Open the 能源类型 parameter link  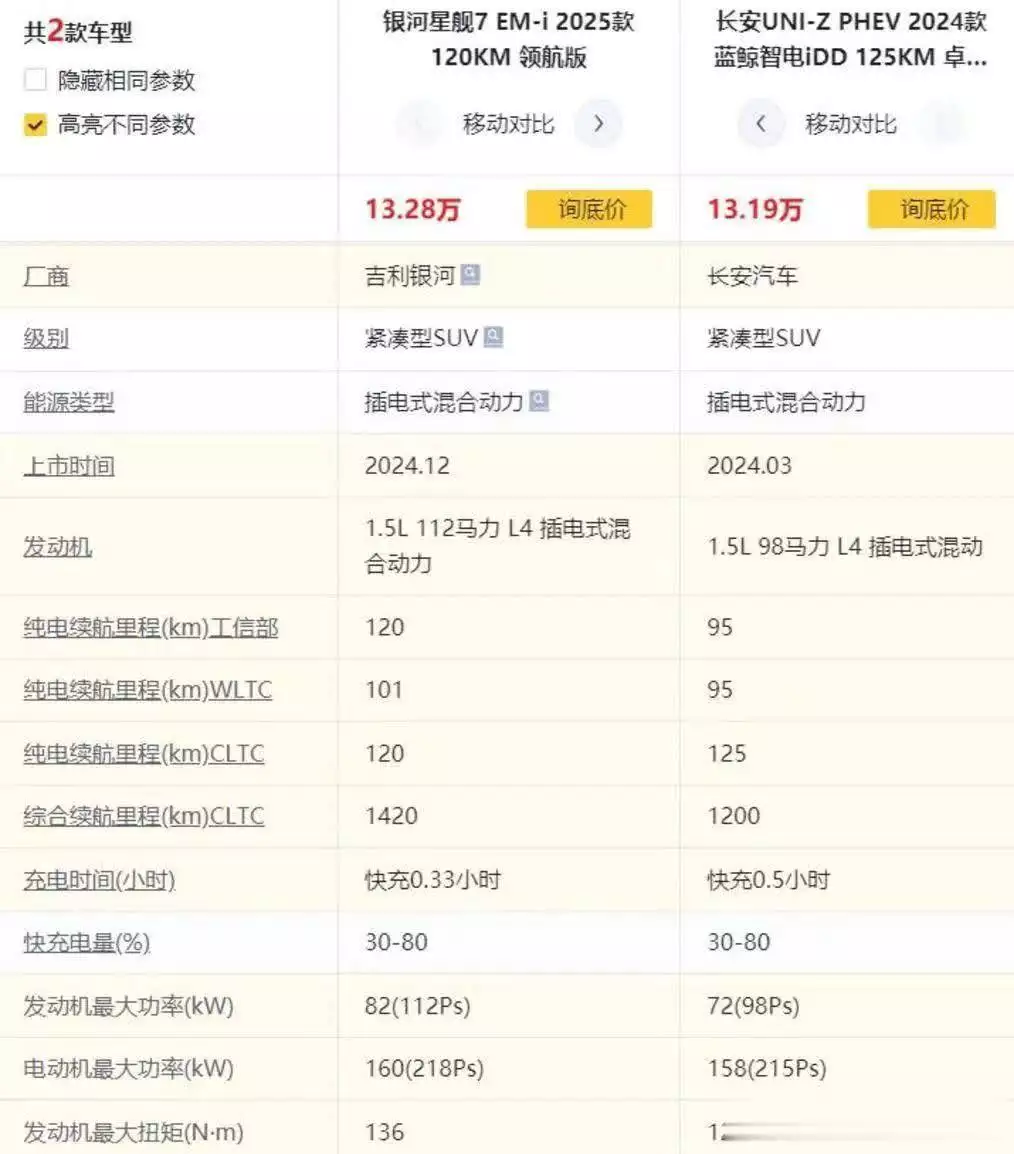point(69,402)
